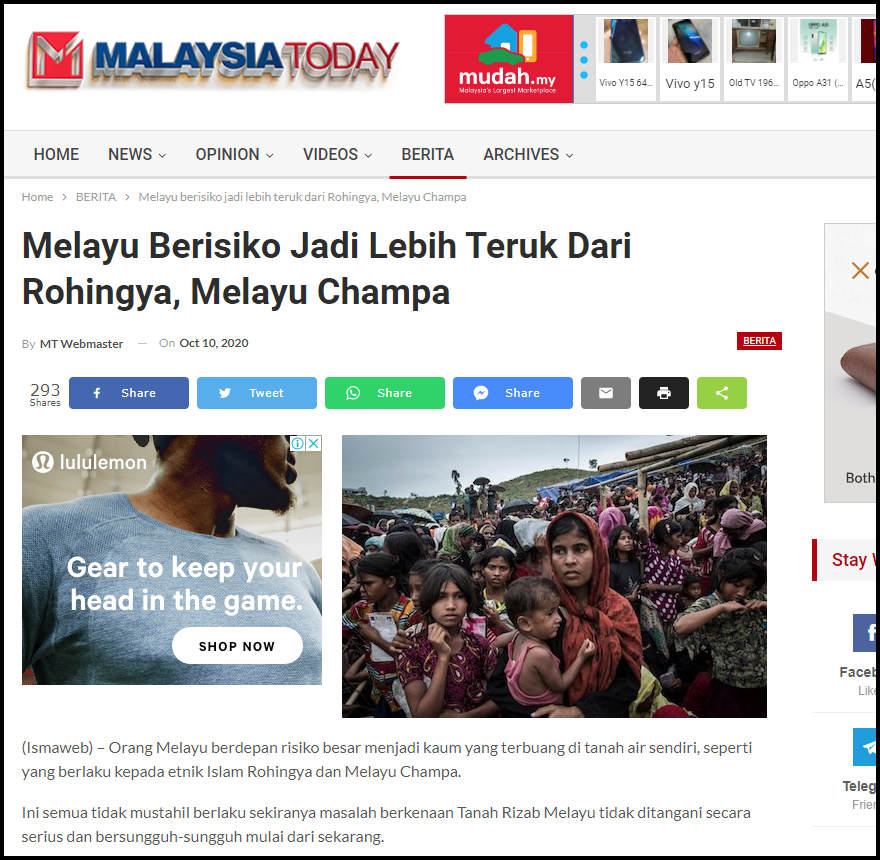
Task: Click SHOP NOW on lululemon ad
Action: click(237, 646)
